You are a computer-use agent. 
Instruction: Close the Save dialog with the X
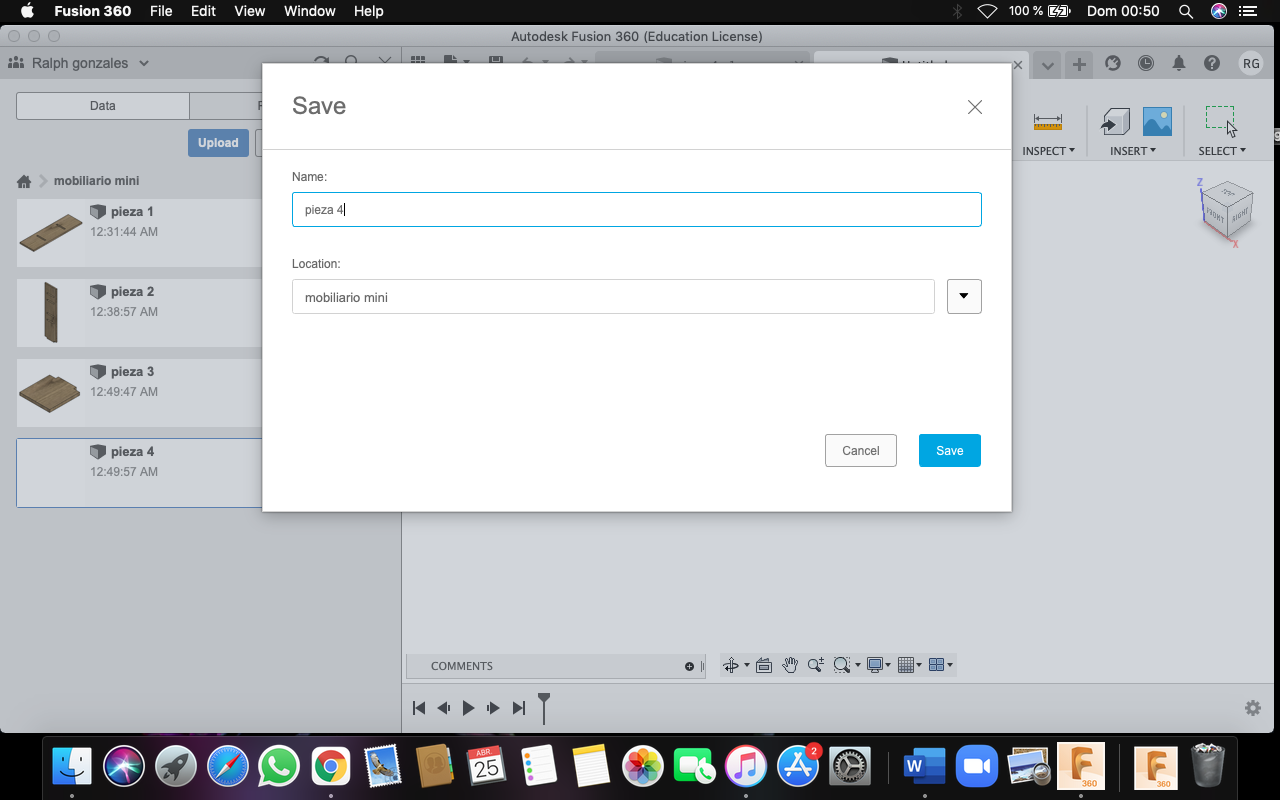(975, 107)
